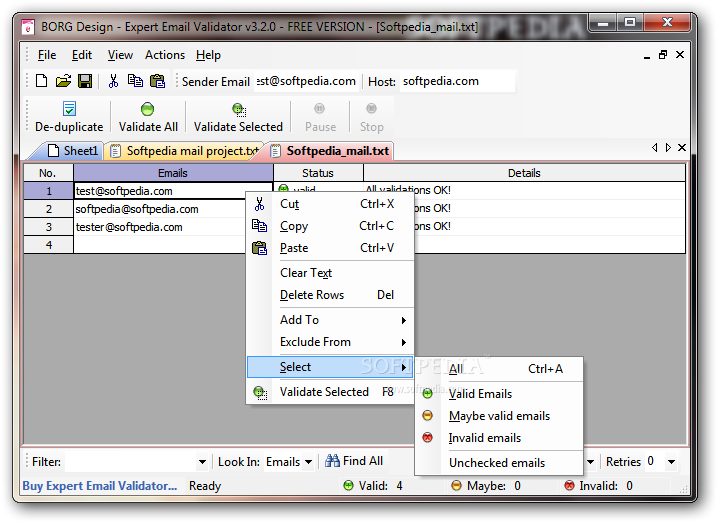Choose Validate Selected F8 in context menu
The width and height of the screenshot is (718, 523).
330,392
